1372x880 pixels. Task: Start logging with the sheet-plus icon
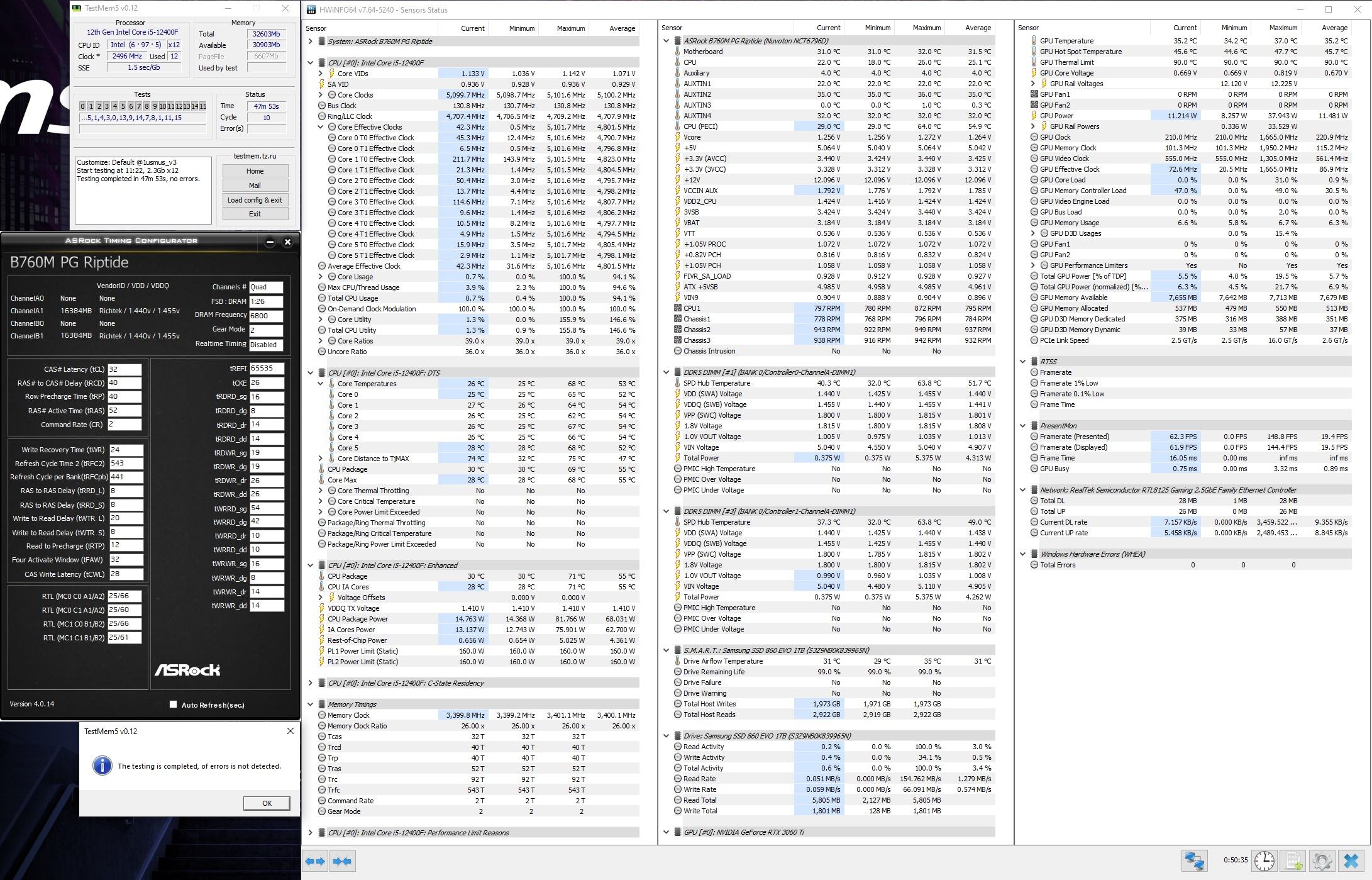(x=1293, y=861)
